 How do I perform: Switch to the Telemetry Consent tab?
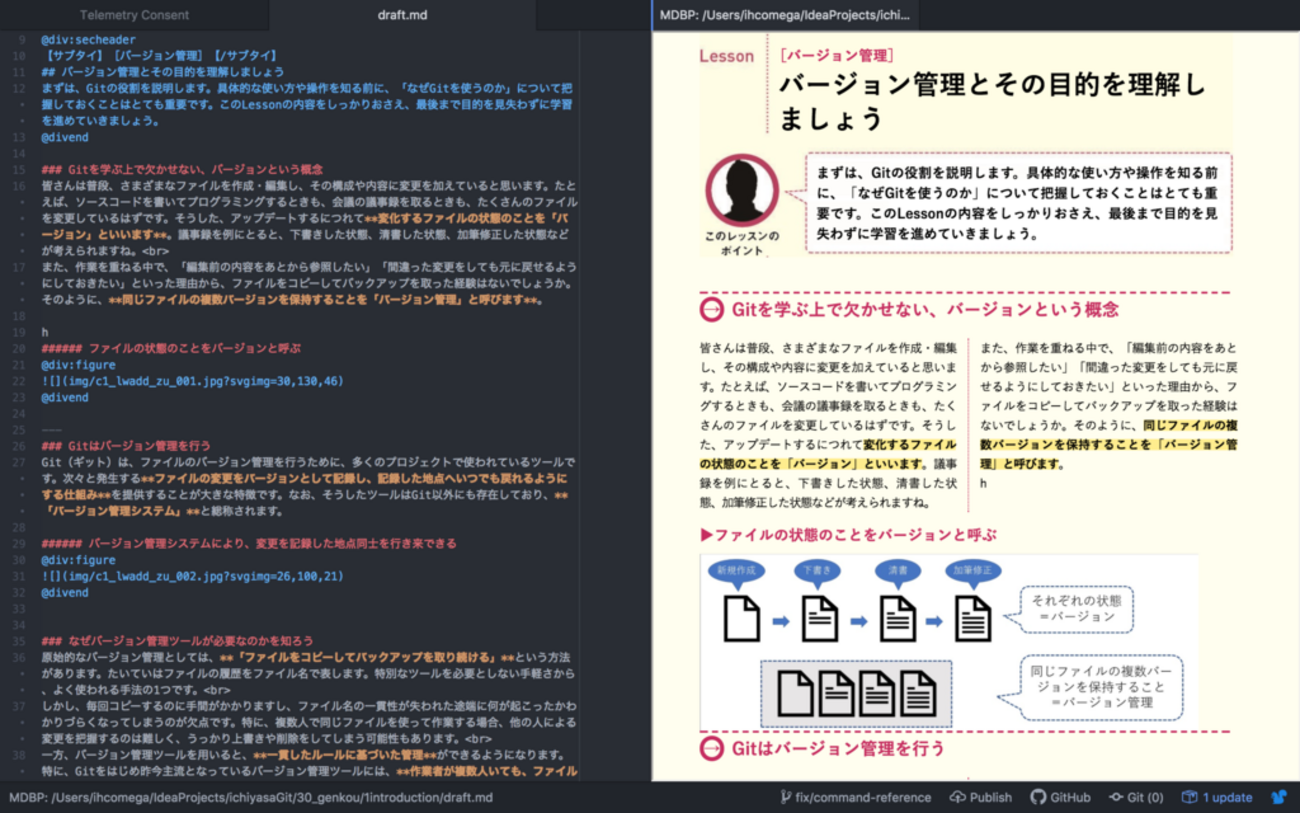(134, 15)
